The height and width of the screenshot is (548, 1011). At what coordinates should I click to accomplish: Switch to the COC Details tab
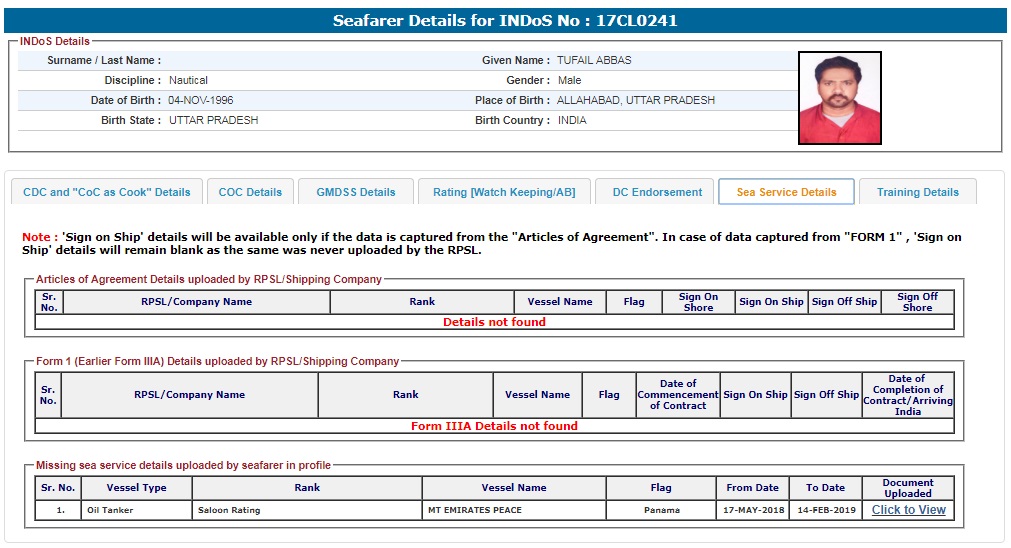(x=250, y=192)
